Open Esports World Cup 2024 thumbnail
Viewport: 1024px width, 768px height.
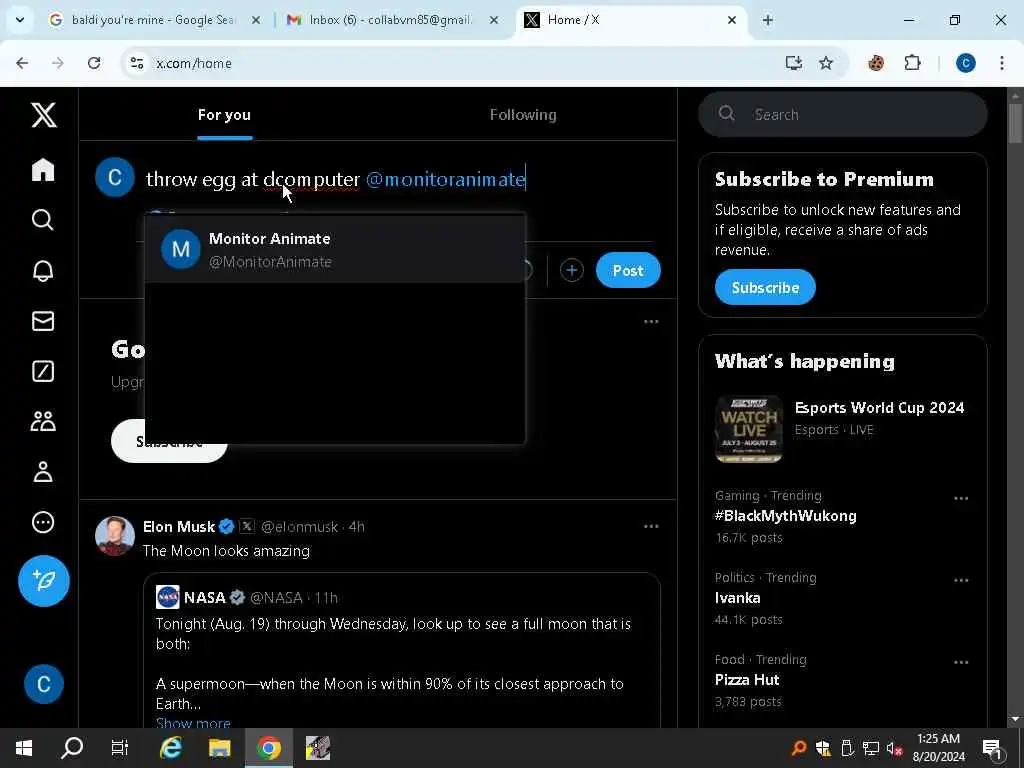tap(748, 428)
